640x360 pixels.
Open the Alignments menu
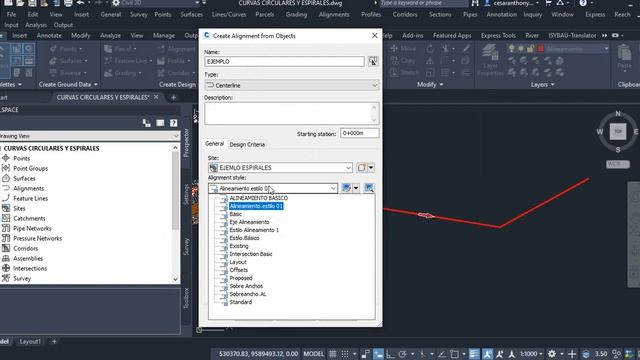point(334,14)
